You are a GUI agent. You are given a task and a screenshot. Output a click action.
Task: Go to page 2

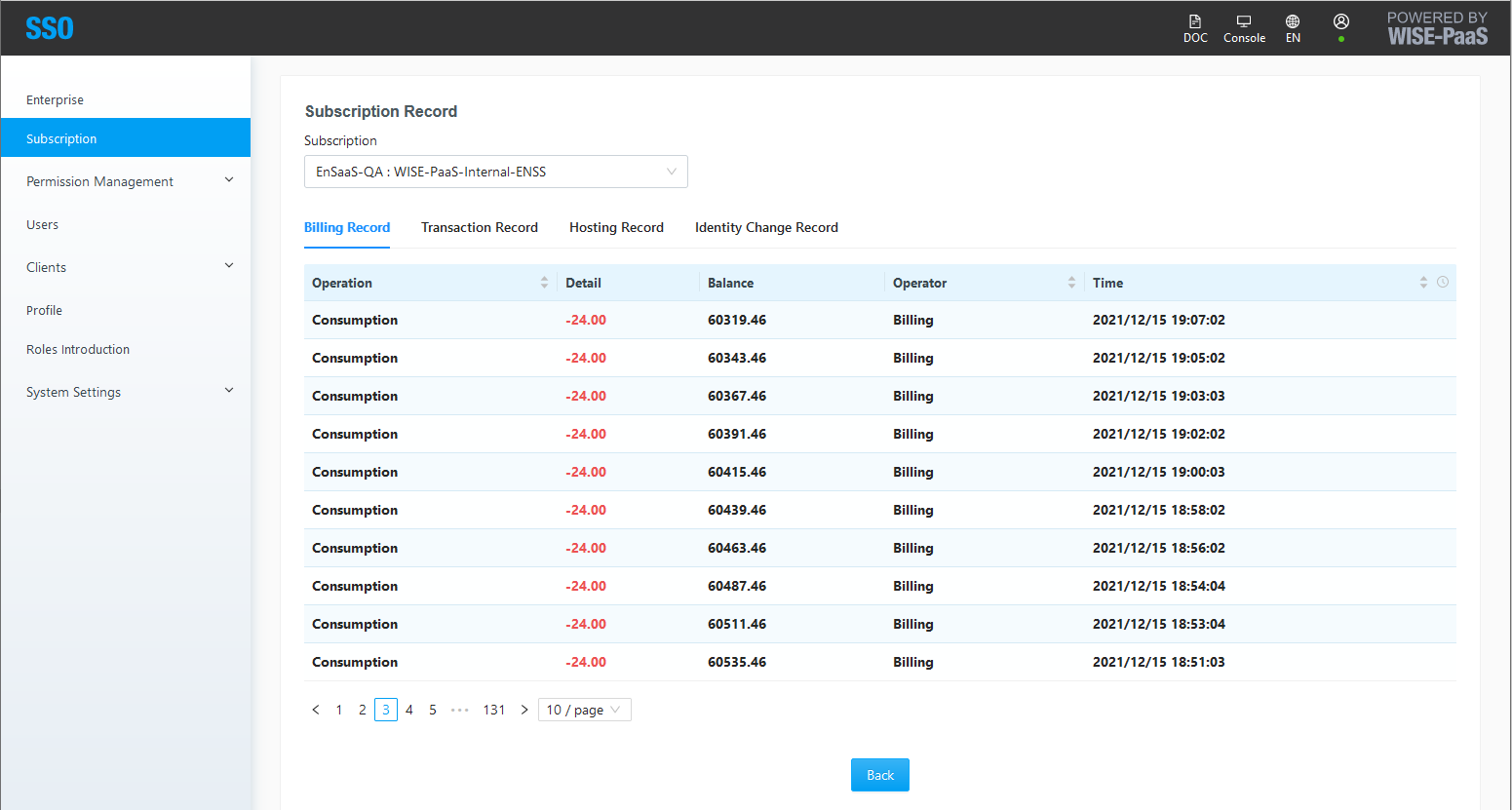tap(363, 710)
